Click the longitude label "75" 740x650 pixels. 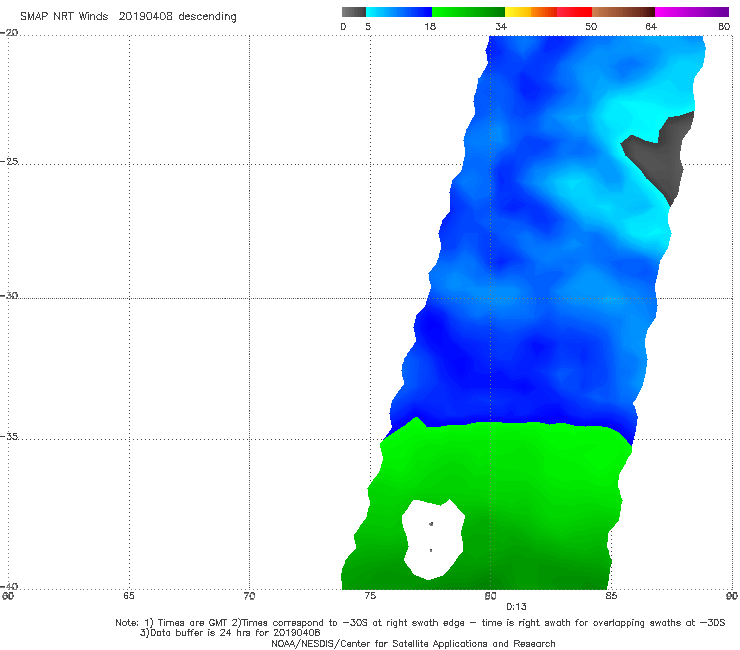pyautogui.click(x=370, y=596)
